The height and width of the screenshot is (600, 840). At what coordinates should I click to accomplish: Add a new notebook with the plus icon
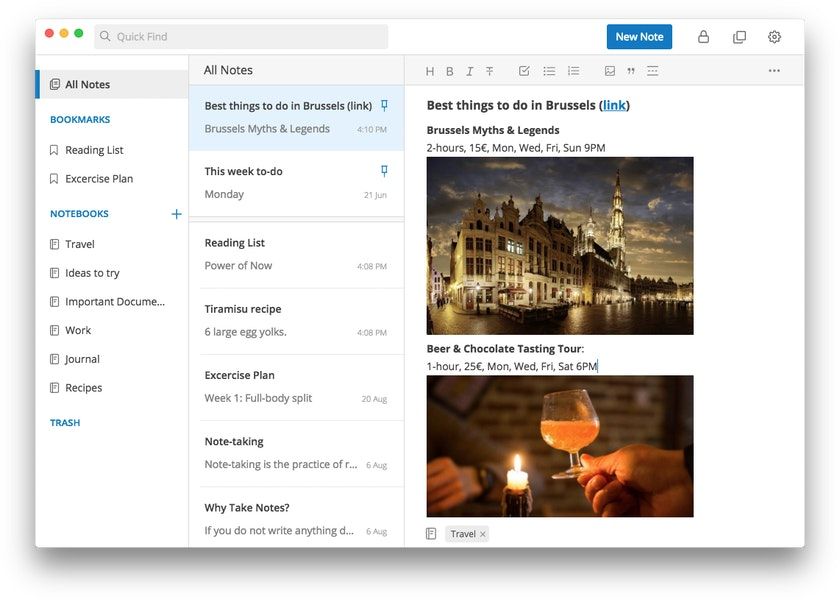176,214
